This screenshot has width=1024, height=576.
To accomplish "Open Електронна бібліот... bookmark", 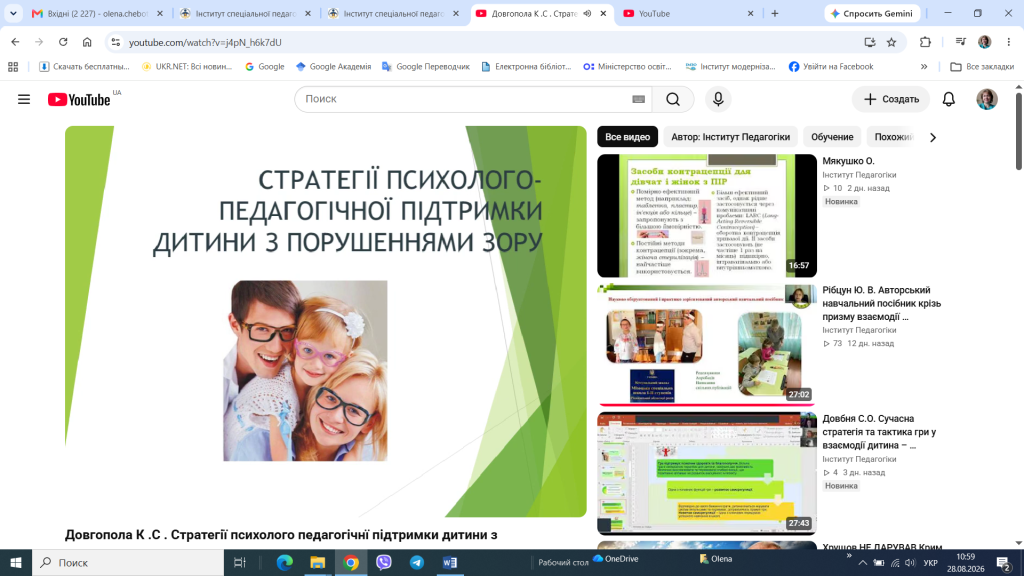I will (526, 67).
